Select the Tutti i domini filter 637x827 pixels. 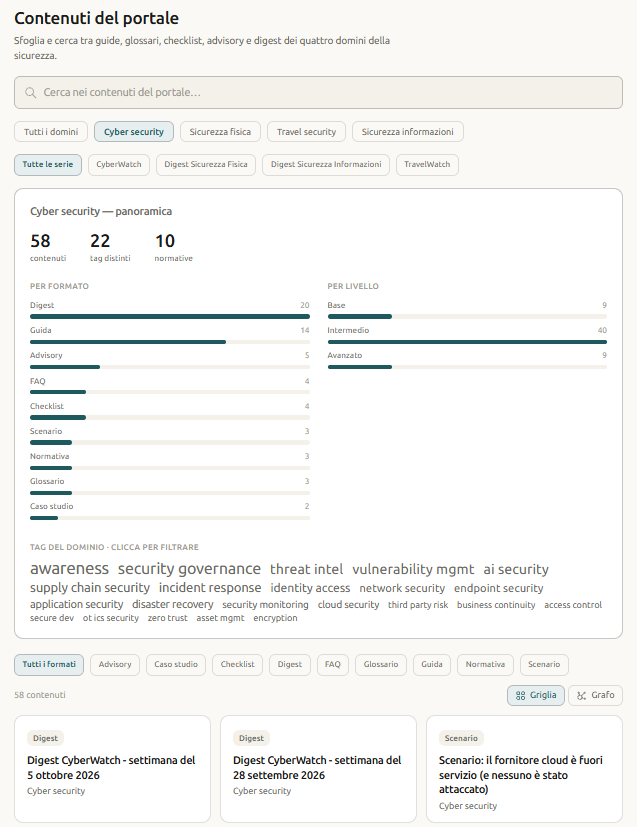pyautogui.click(x=51, y=132)
